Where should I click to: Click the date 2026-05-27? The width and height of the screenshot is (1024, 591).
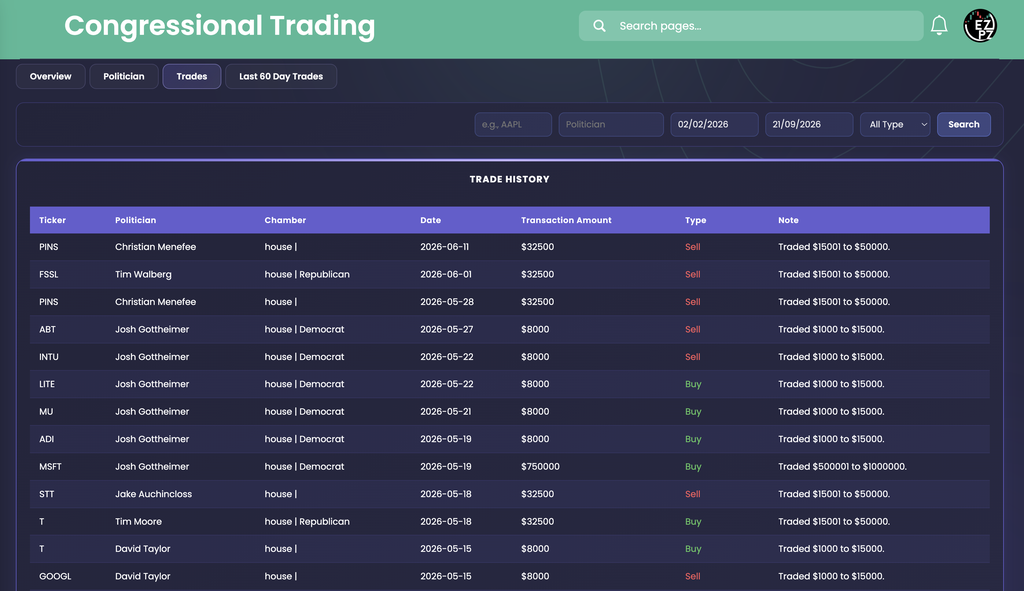pos(447,329)
